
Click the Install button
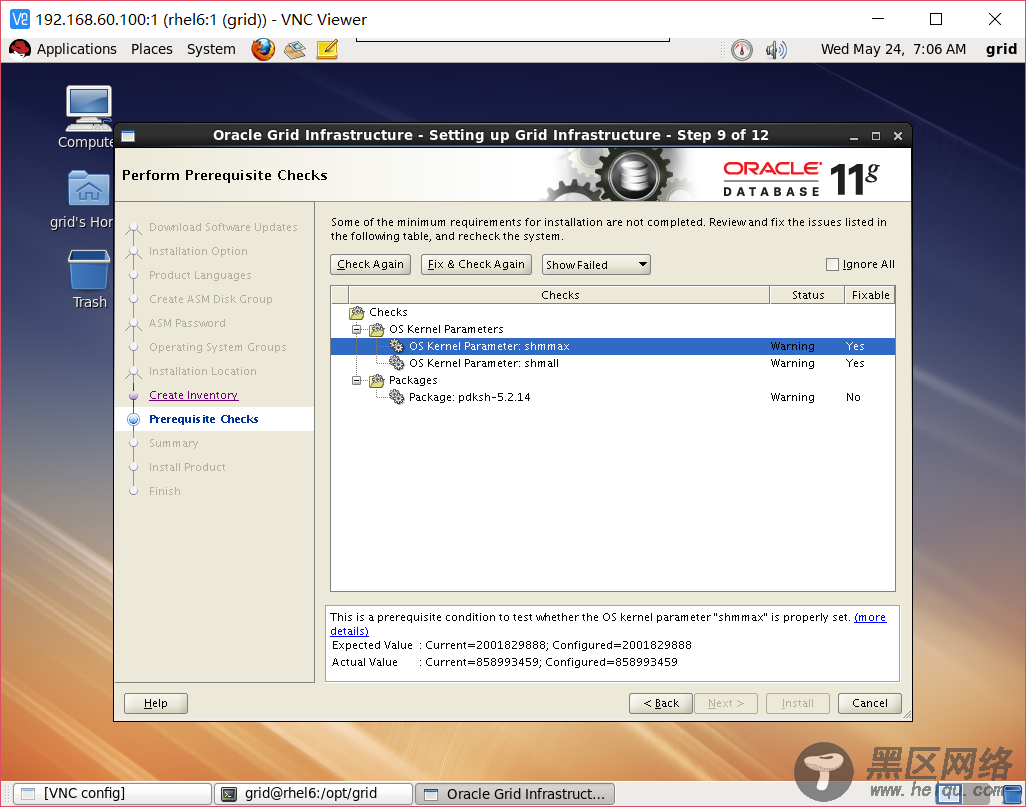(x=798, y=703)
